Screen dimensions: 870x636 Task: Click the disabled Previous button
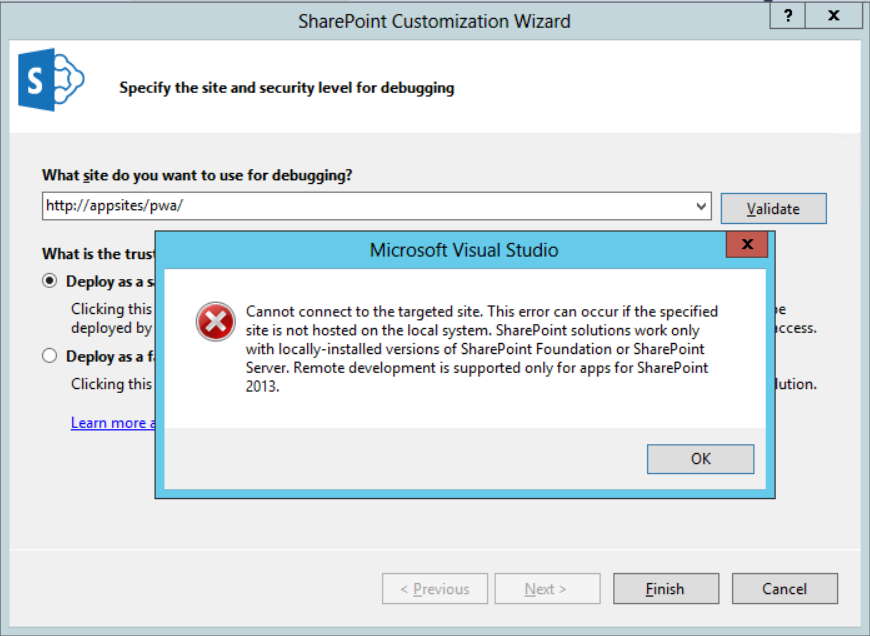435,589
